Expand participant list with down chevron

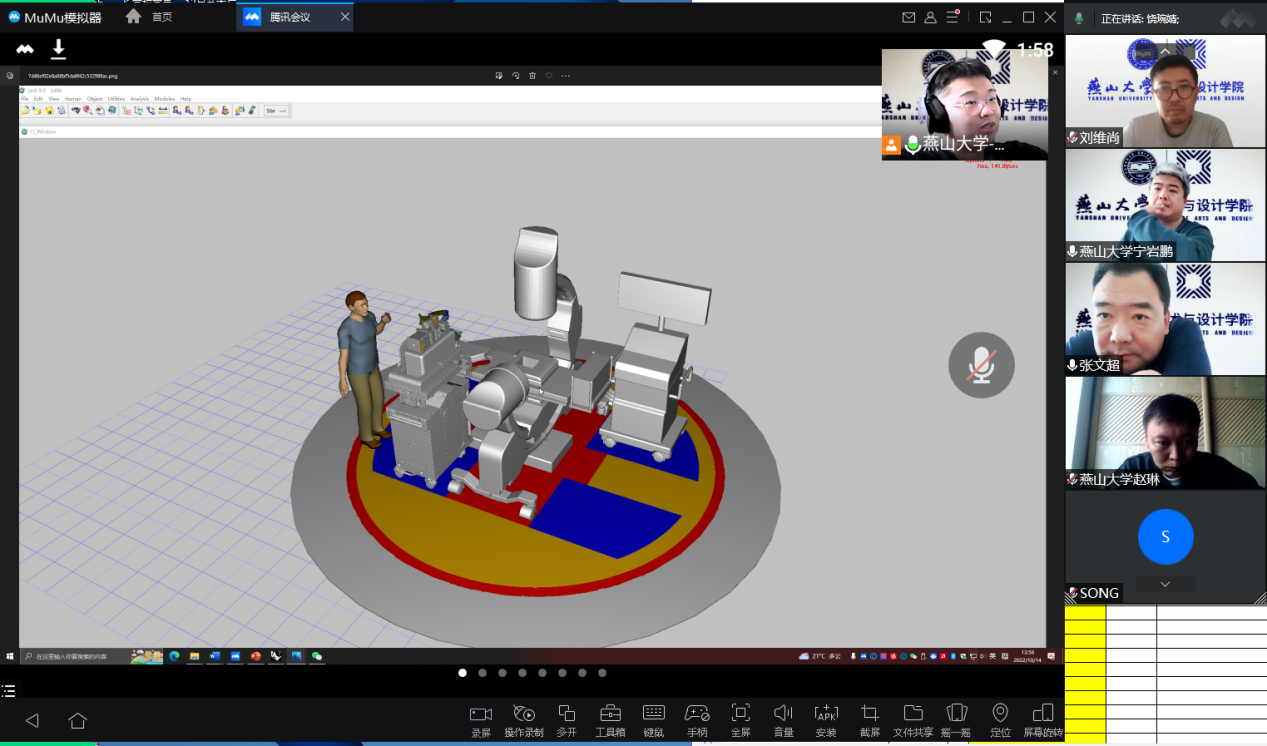click(1165, 584)
